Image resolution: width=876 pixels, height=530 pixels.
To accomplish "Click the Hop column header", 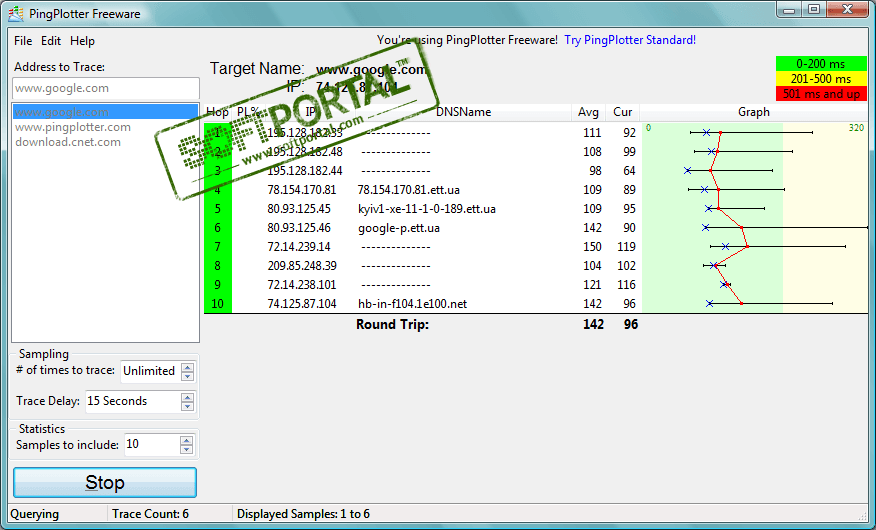I will tap(217, 112).
